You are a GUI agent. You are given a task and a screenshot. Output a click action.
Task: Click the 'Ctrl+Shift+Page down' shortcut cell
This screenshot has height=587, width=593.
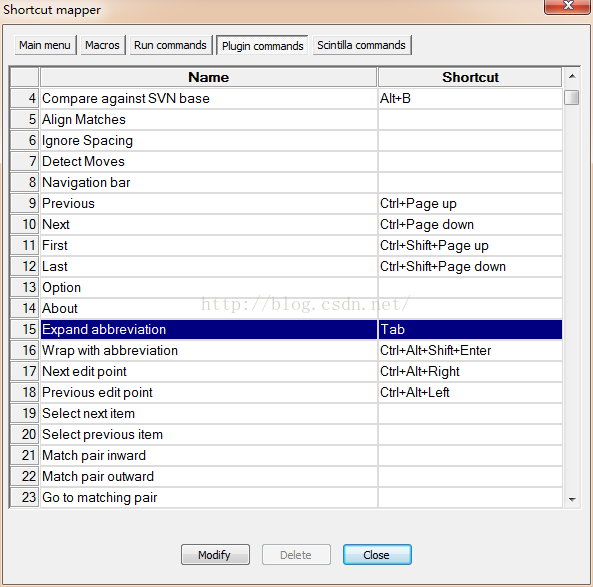click(470, 267)
